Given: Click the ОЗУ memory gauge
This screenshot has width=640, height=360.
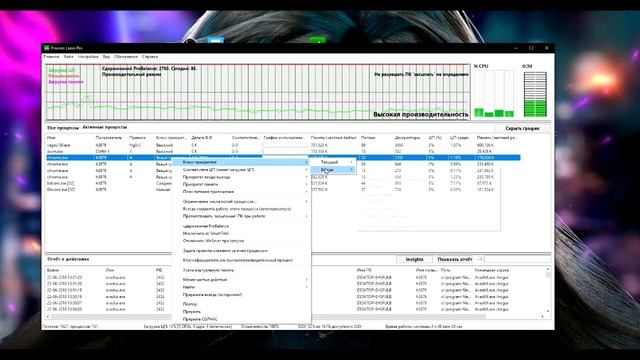Looking at the screenshot, I should point(535,94).
